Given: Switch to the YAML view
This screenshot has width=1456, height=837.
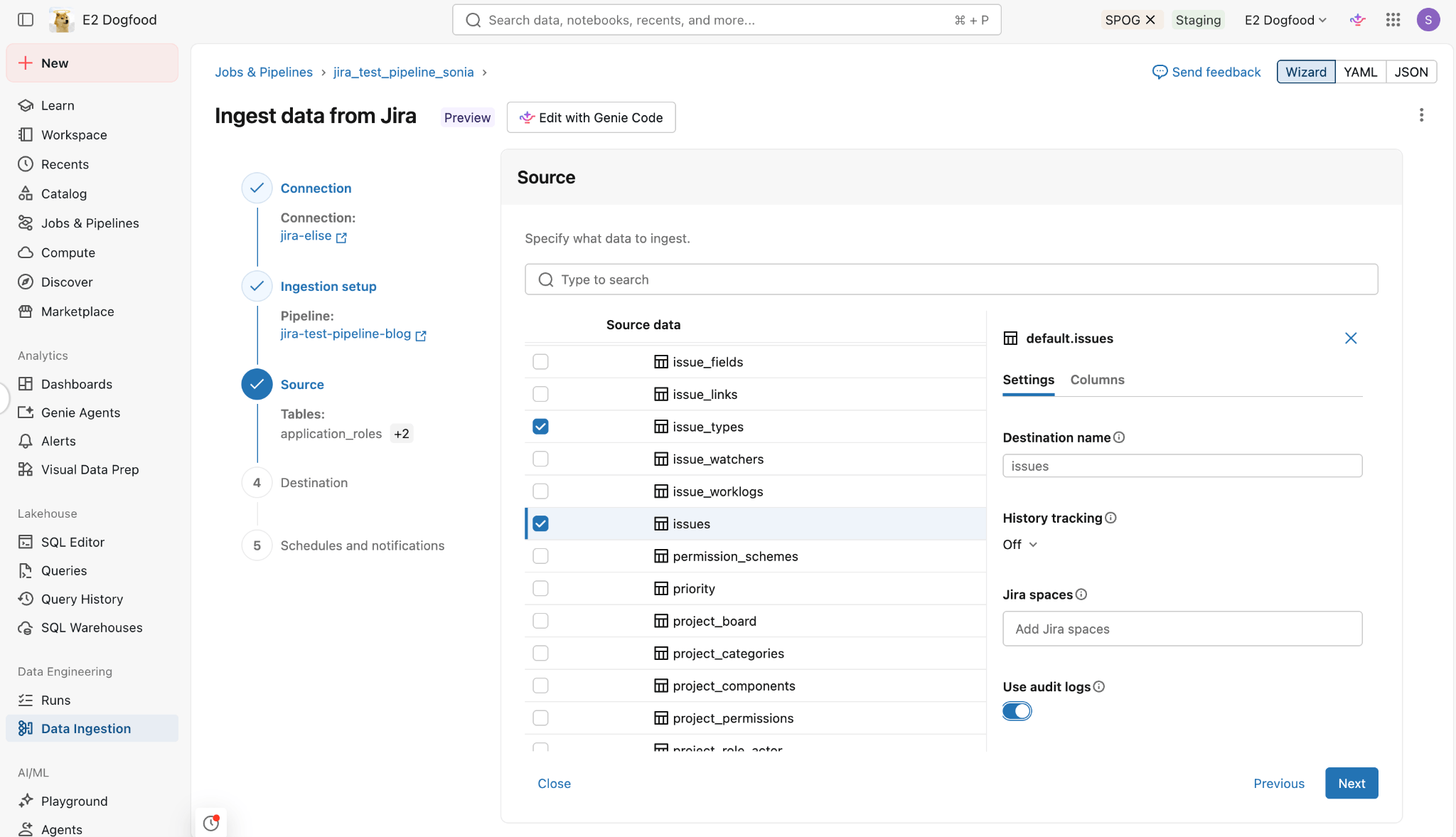Looking at the screenshot, I should (1360, 72).
